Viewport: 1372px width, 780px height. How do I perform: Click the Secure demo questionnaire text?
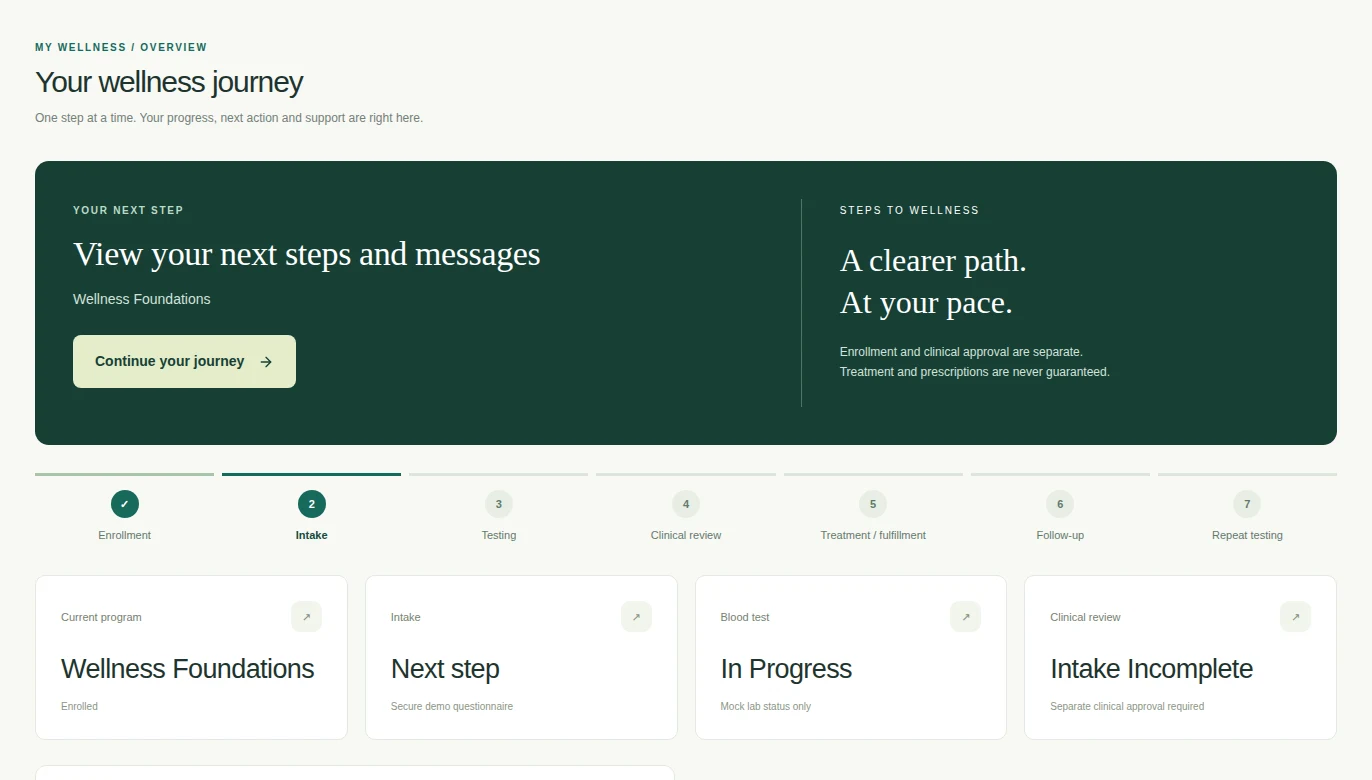pos(452,706)
